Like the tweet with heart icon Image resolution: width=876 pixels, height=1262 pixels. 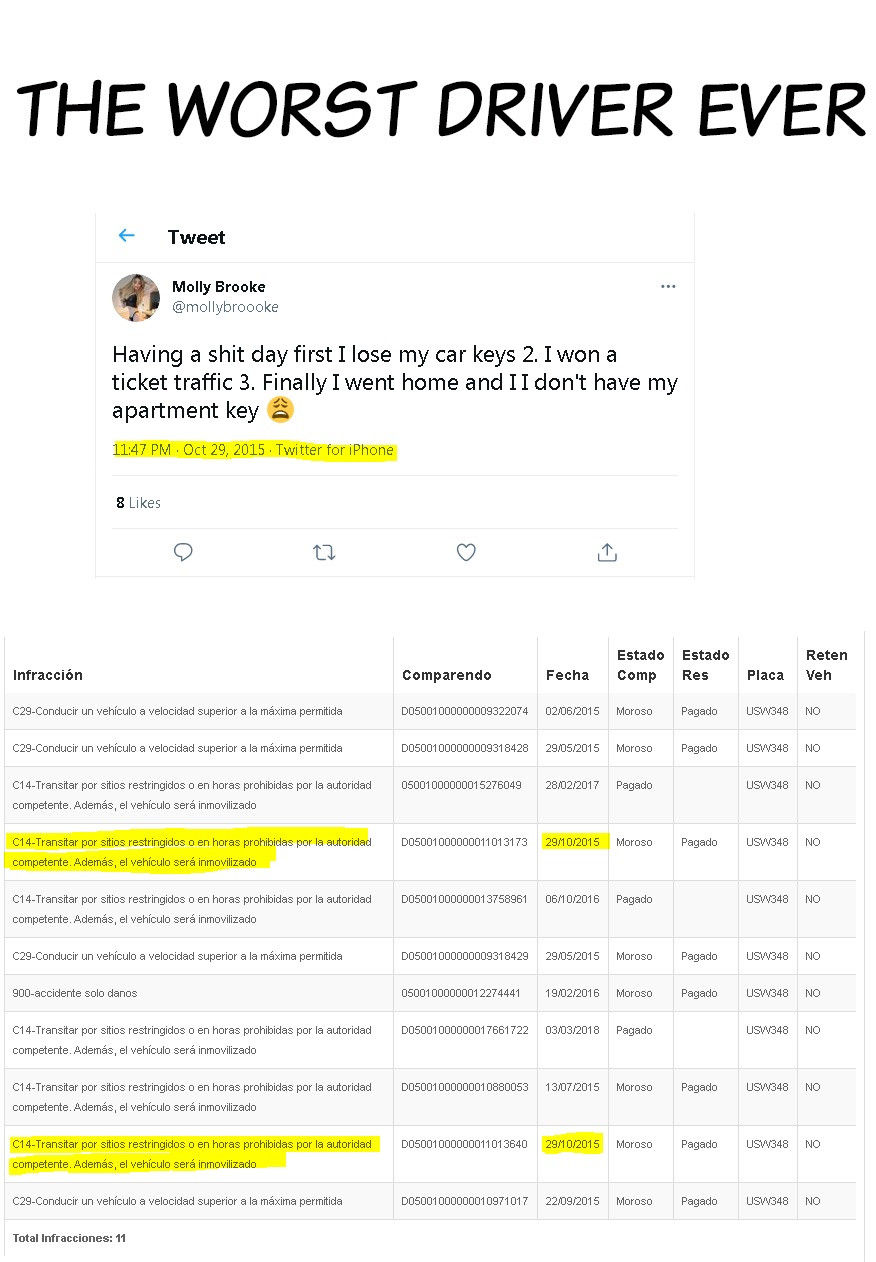466,552
